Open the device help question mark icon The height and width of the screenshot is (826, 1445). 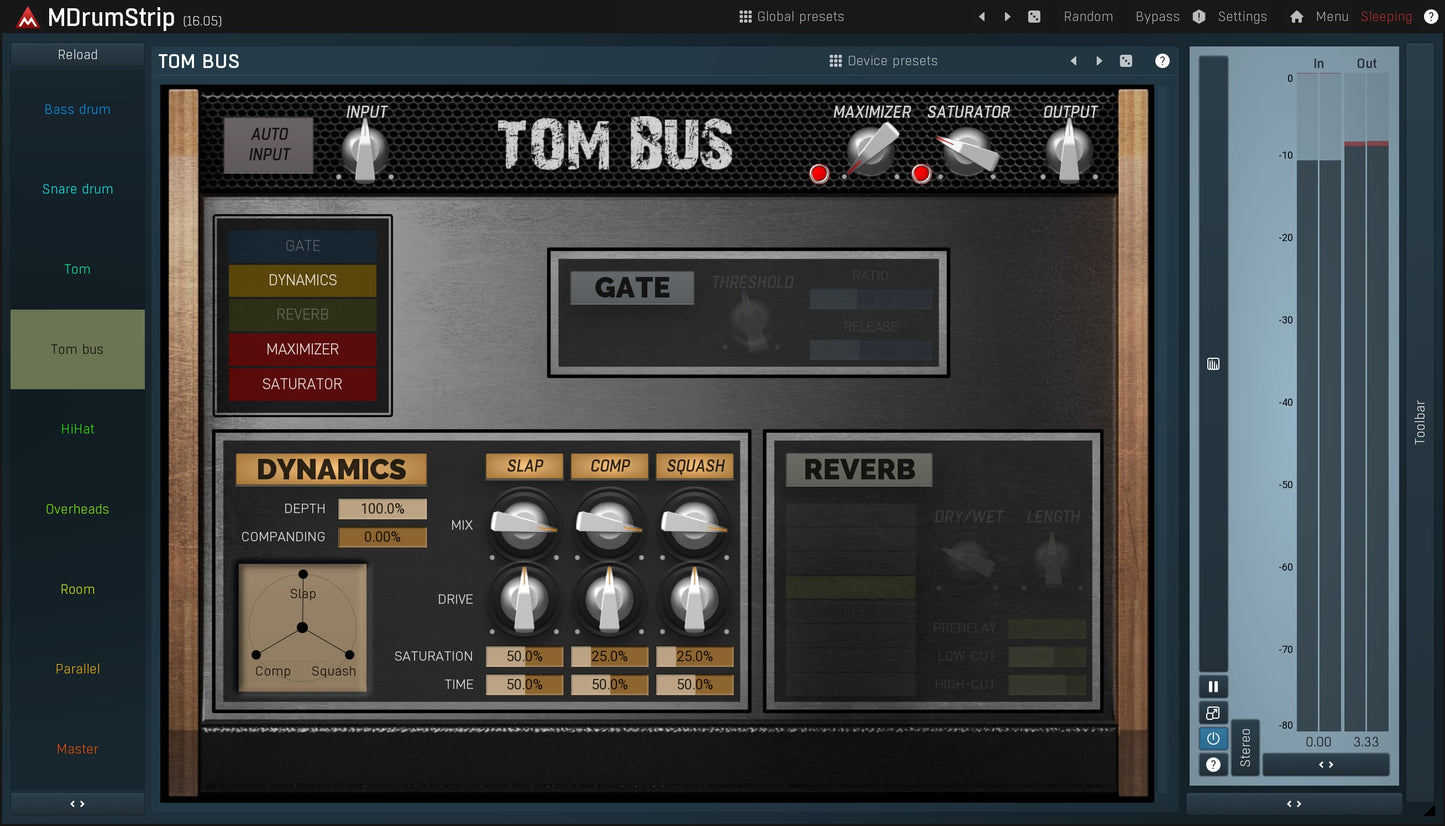click(1162, 61)
